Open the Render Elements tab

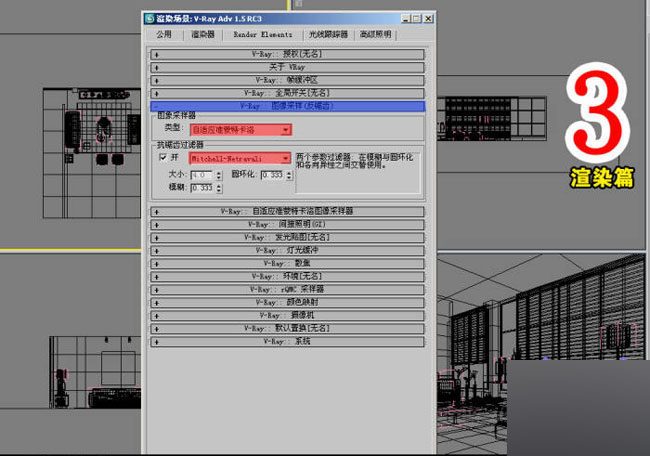(263, 35)
